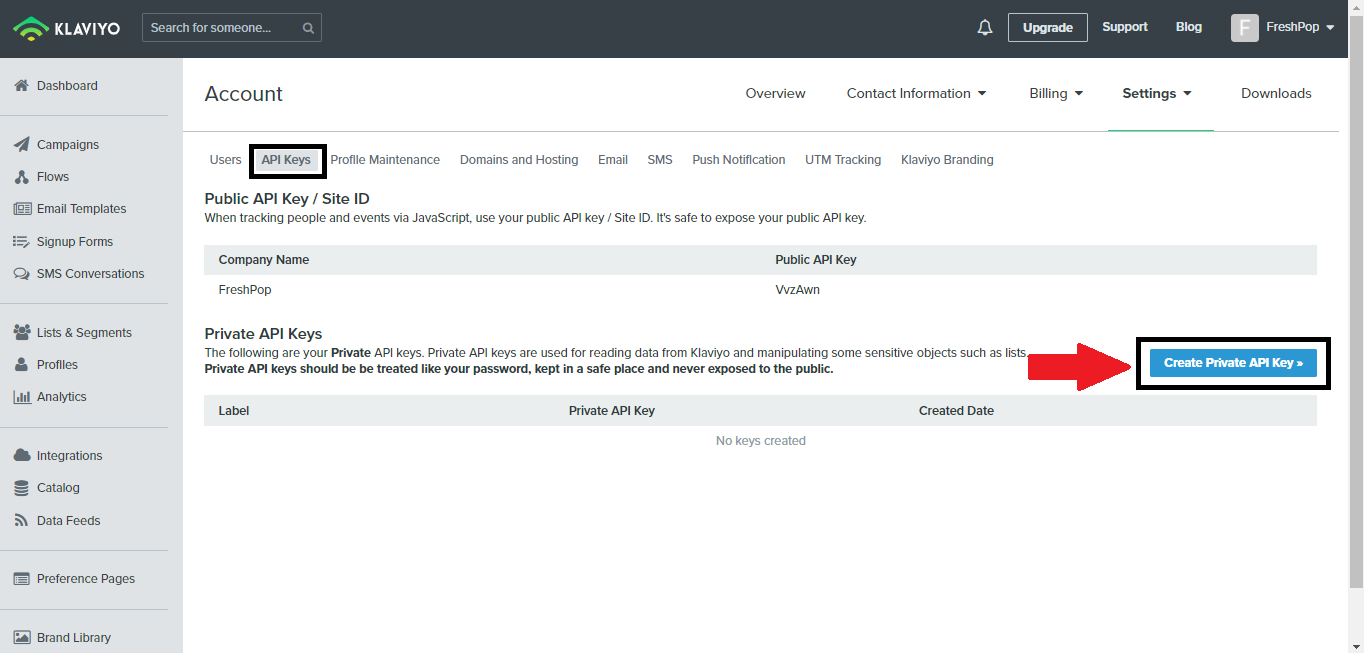This screenshot has height=653, width=1364.
Task: Click the Private API Key column header
Action: [612, 411]
